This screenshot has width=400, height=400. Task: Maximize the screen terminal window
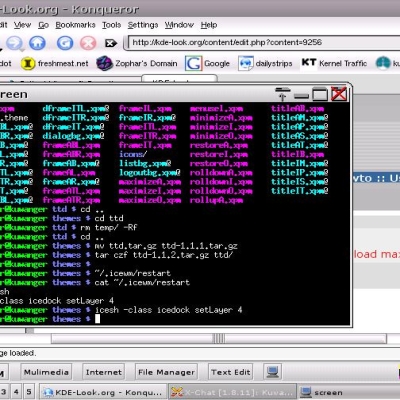coord(320,94)
